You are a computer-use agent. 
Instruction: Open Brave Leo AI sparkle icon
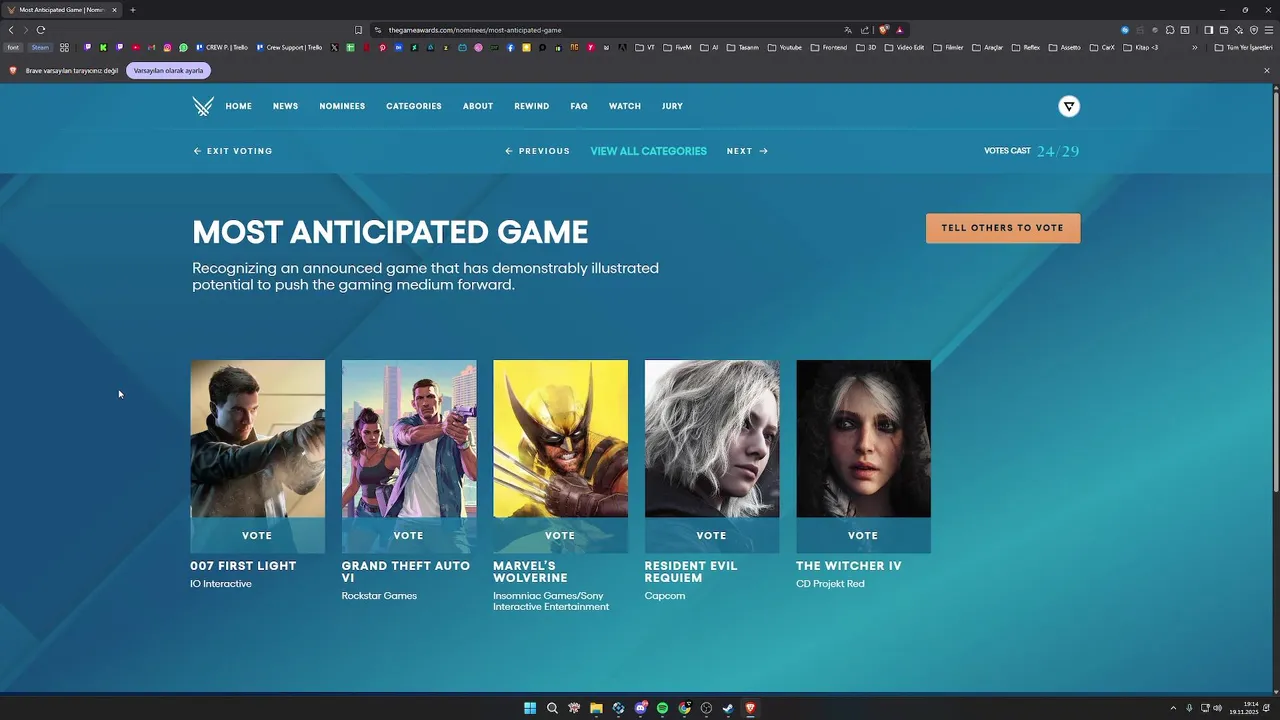(x=1238, y=30)
